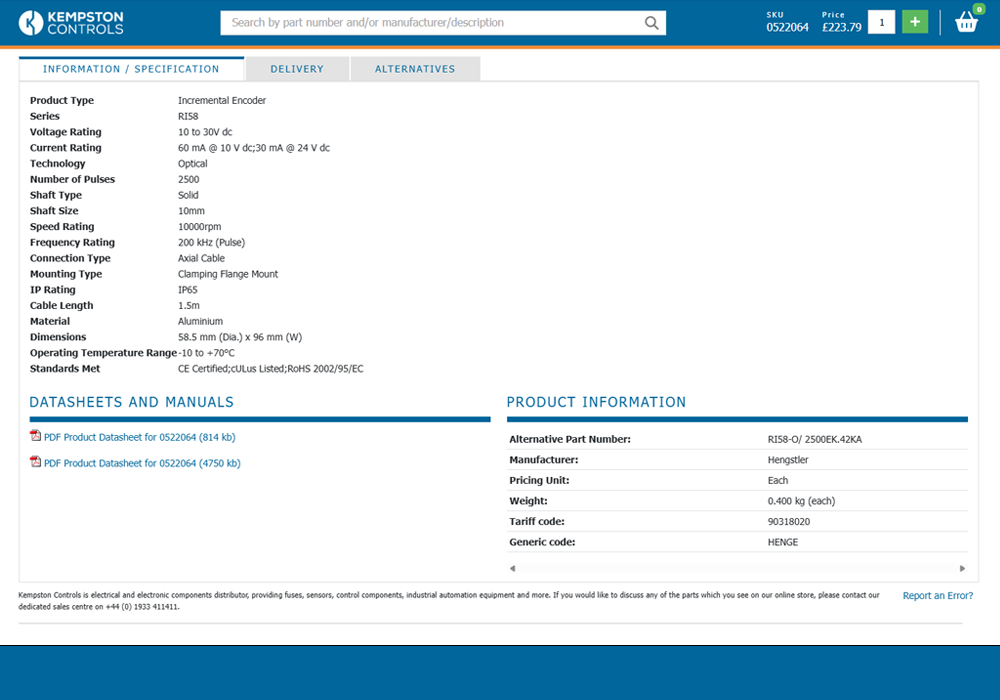Click the Optical technology value
1000x700 pixels.
(x=193, y=164)
